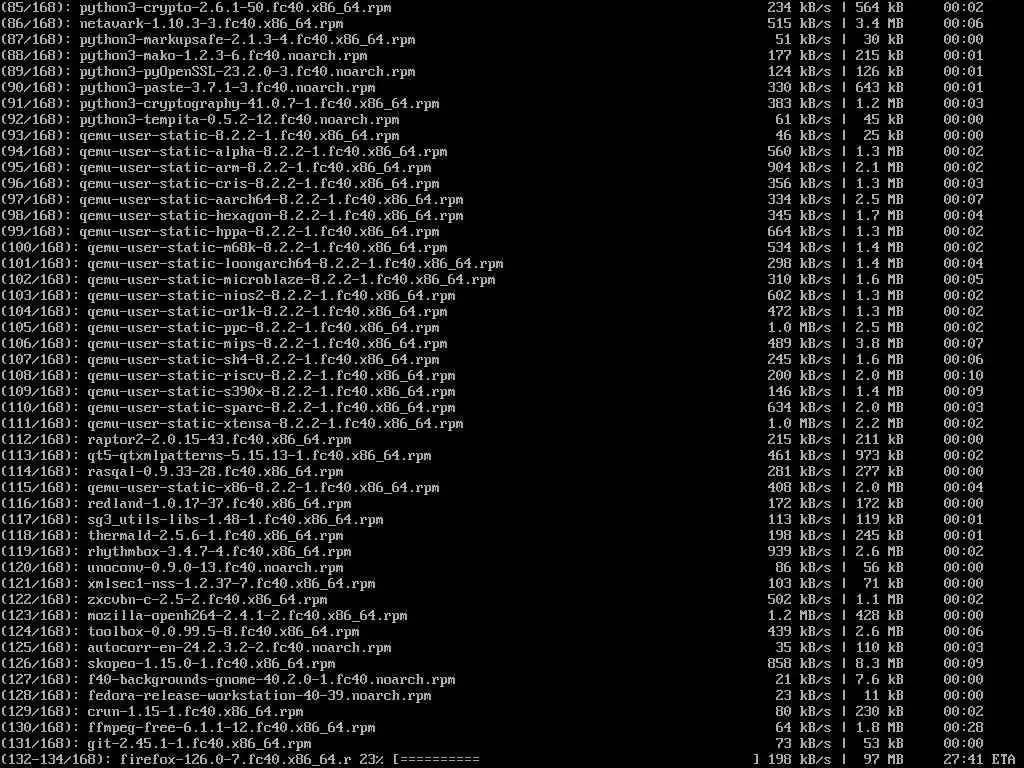Click the thermald-2.5.6-1 package entry
The image size is (1024, 768).
pyautogui.click(x=216, y=536)
